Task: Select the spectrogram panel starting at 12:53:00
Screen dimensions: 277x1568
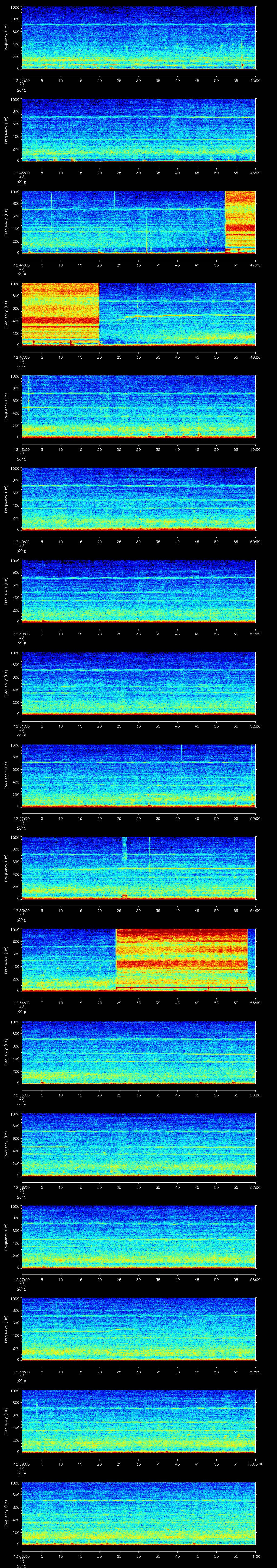Action: [x=138, y=868]
